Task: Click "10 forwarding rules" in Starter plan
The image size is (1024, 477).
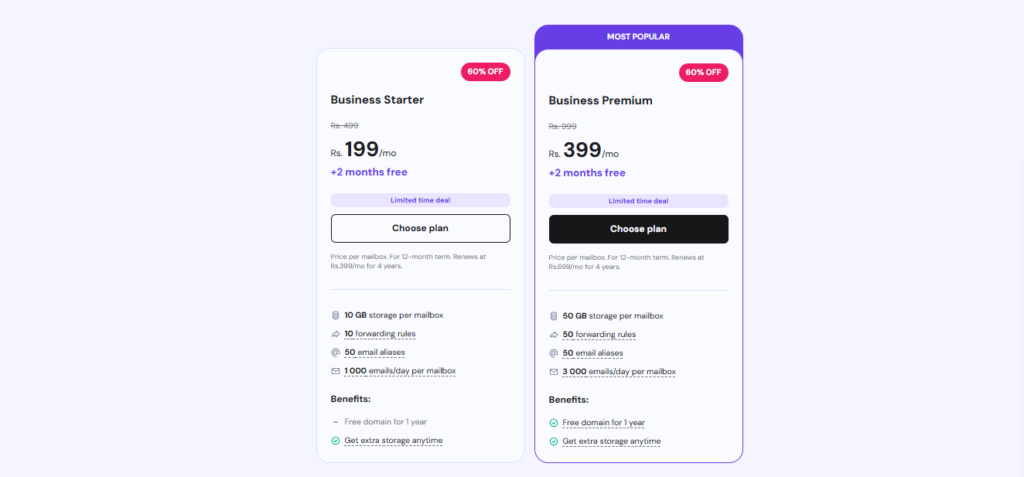Action: [380, 334]
